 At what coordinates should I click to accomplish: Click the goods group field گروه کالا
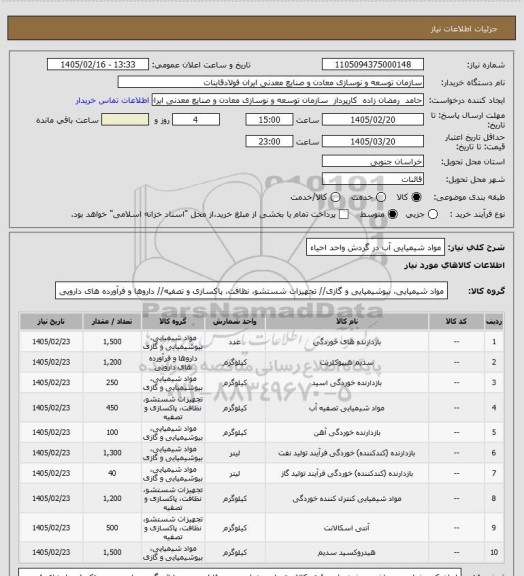click(x=251, y=291)
